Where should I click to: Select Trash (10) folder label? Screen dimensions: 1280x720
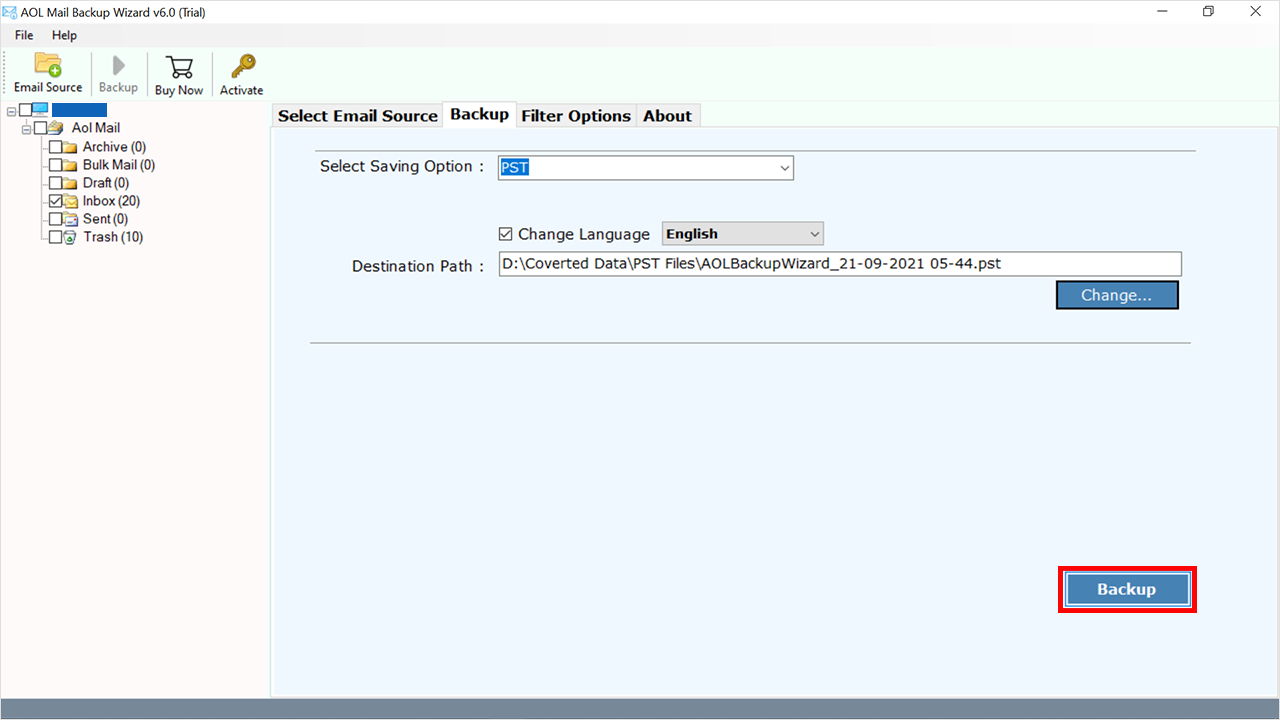113,237
